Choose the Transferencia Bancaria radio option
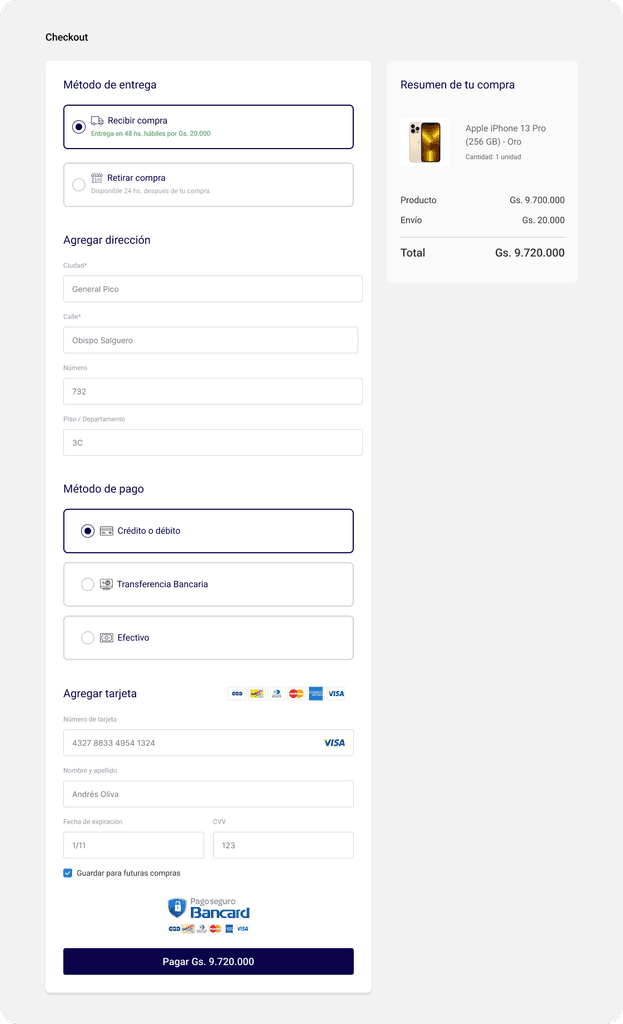The height and width of the screenshot is (1024, 623). [x=88, y=584]
